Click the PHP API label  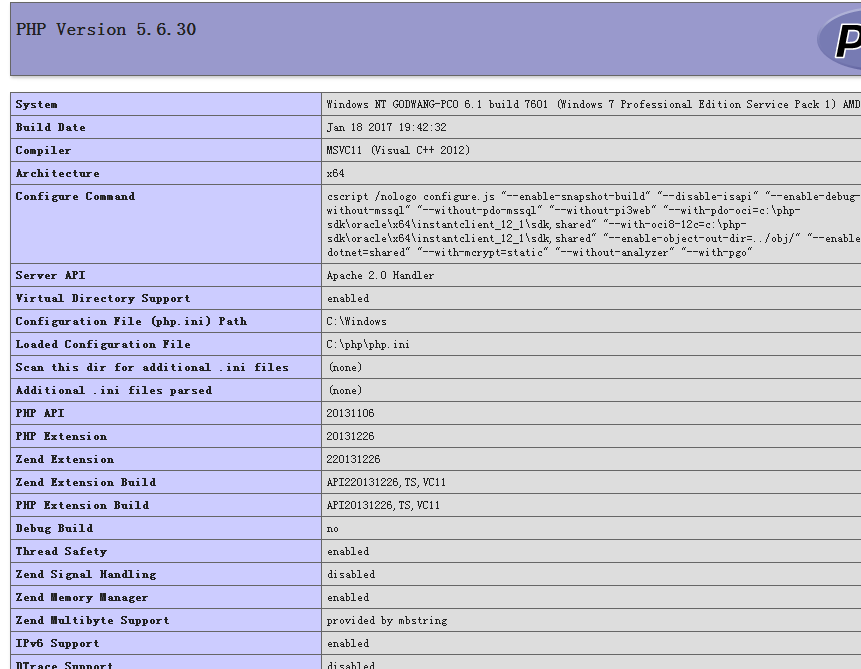(40, 414)
